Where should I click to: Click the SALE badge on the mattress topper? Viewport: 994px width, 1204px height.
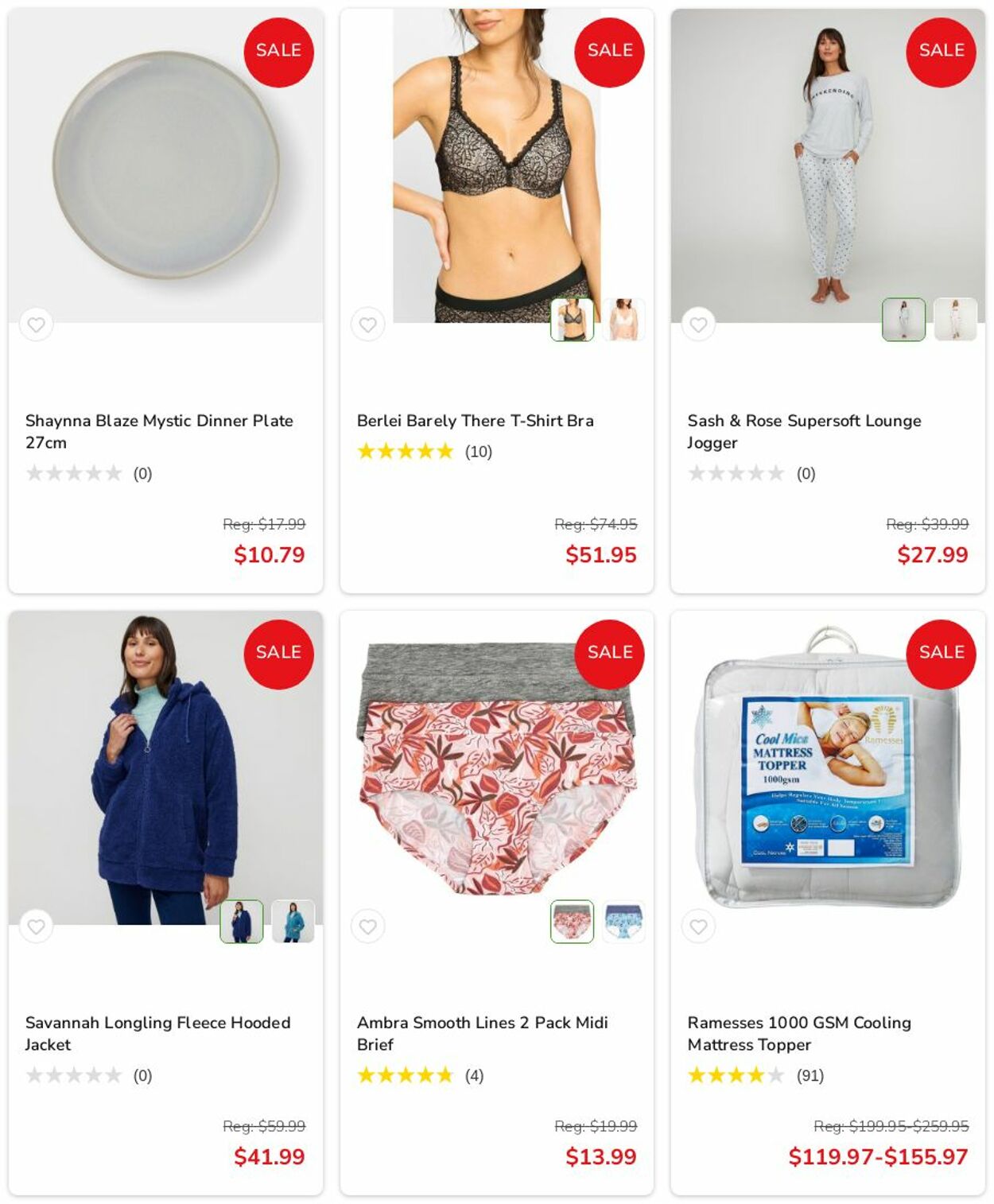942,654
